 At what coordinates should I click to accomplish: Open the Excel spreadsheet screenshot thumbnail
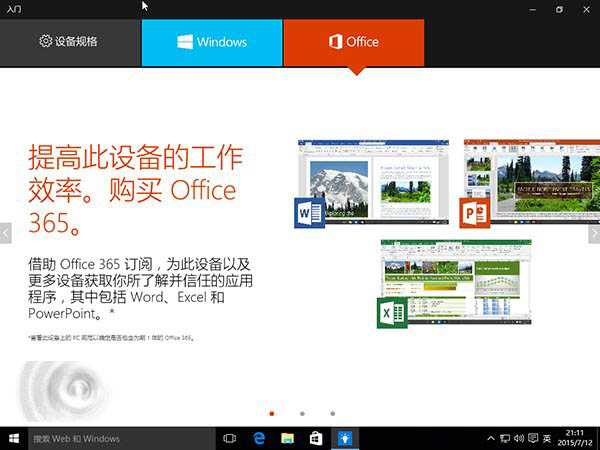[x=456, y=282]
